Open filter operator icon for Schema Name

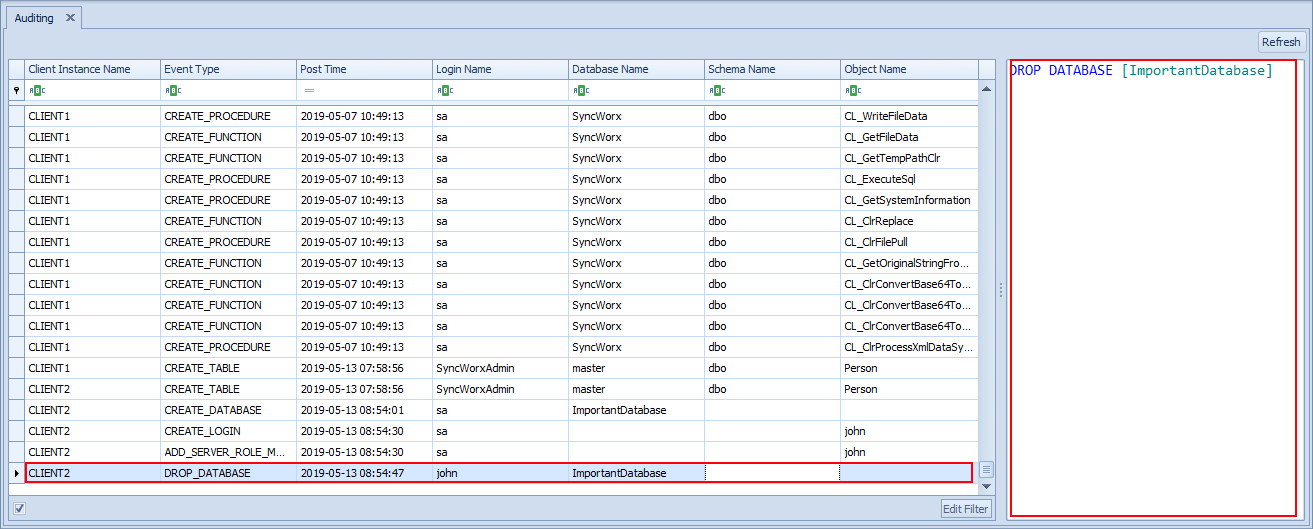coord(716,90)
